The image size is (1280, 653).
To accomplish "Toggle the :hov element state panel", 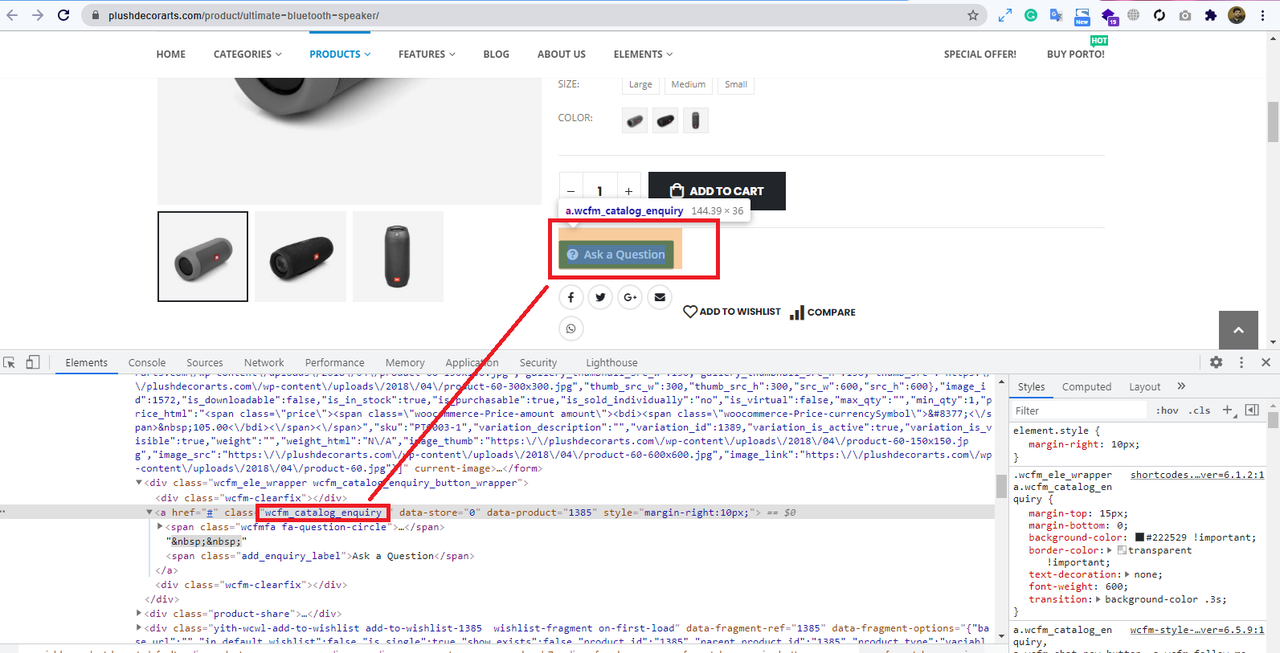I will coord(1166,410).
